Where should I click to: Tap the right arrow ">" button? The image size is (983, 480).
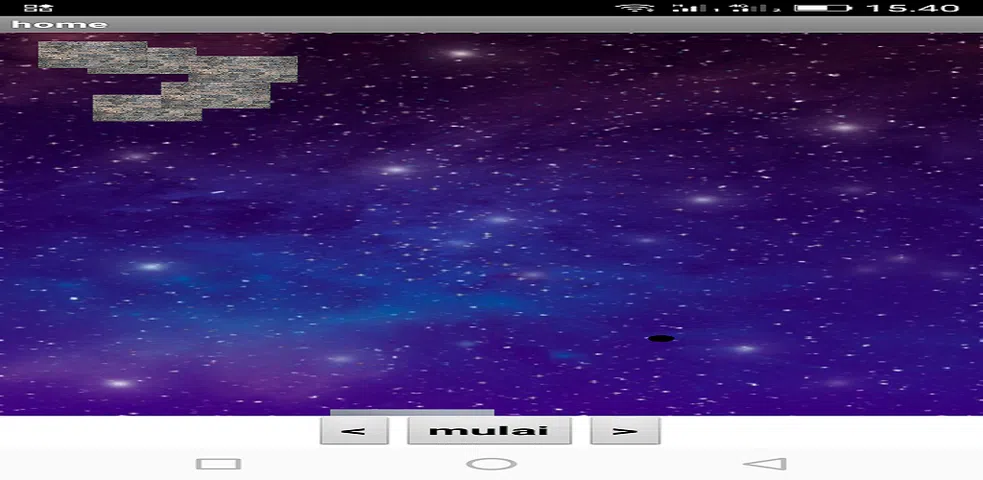(x=625, y=431)
